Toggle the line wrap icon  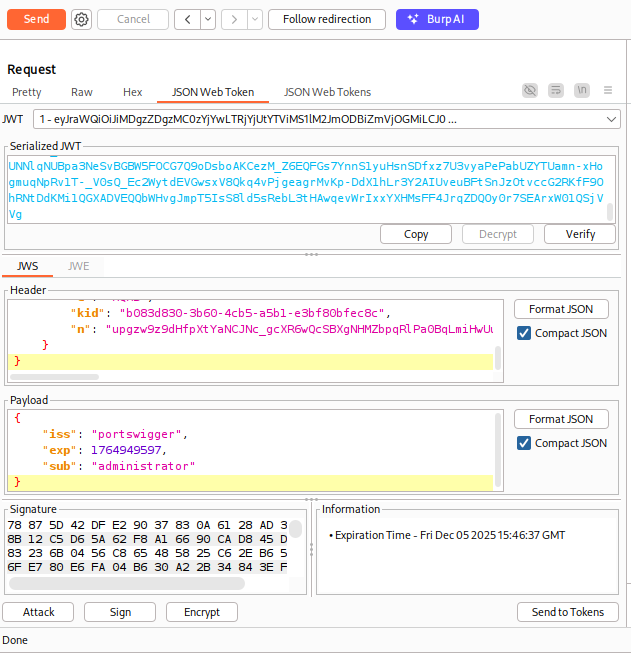pyautogui.click(x=556, y=91)
